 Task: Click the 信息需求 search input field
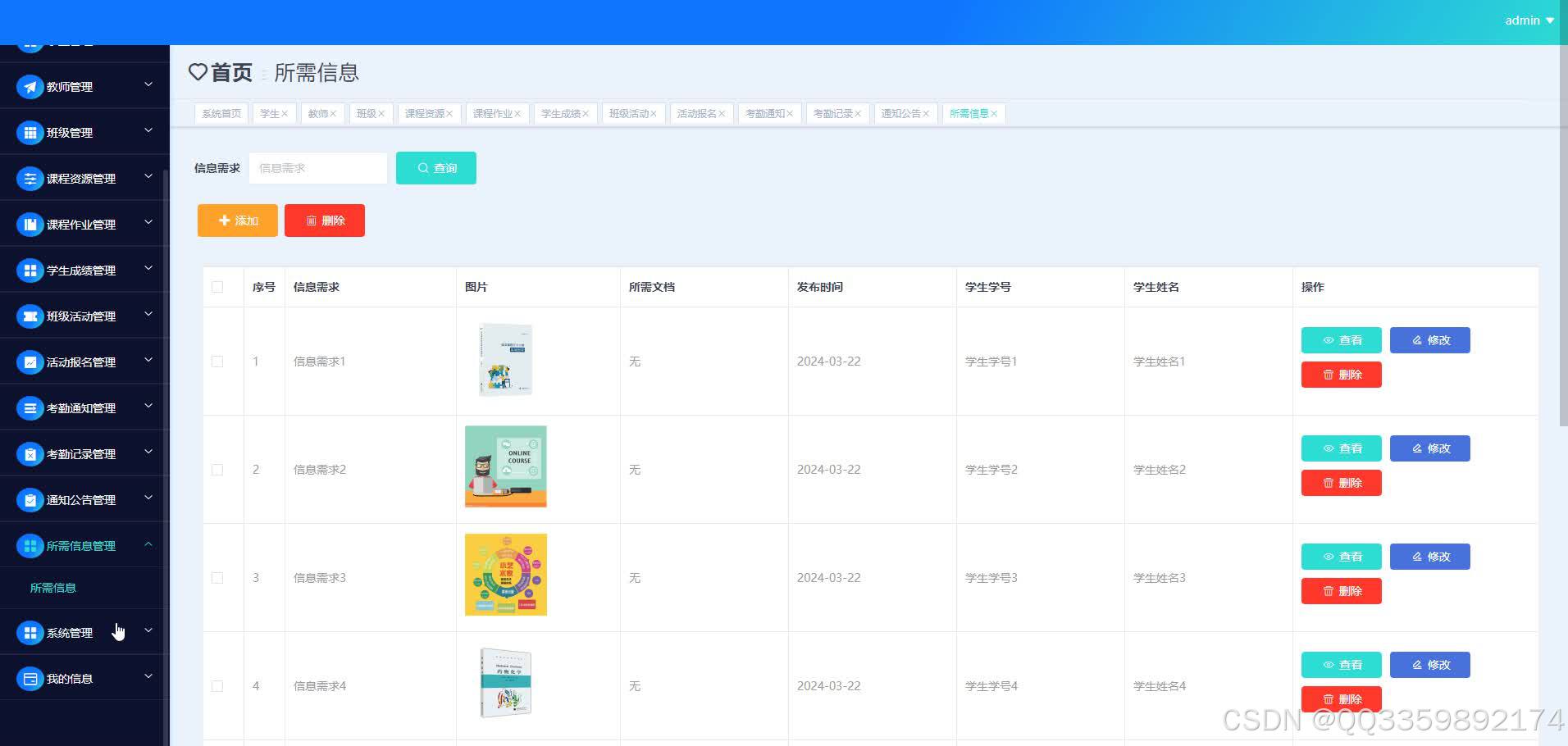pos(318,168)
